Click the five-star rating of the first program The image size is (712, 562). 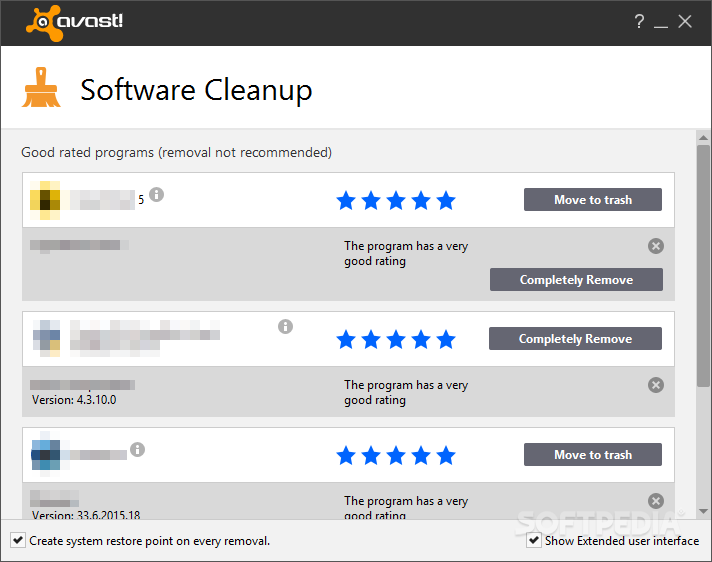tap(396, 201)
